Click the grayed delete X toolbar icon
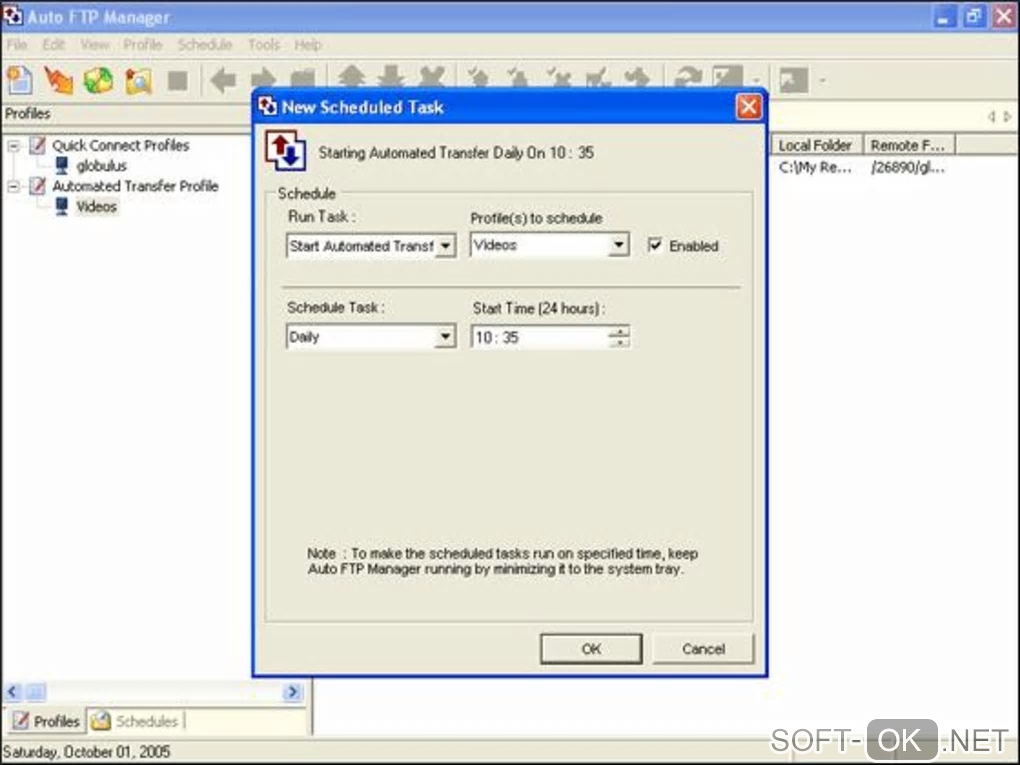Viewport: 1020px width, 765px height. tap(431, 76)
